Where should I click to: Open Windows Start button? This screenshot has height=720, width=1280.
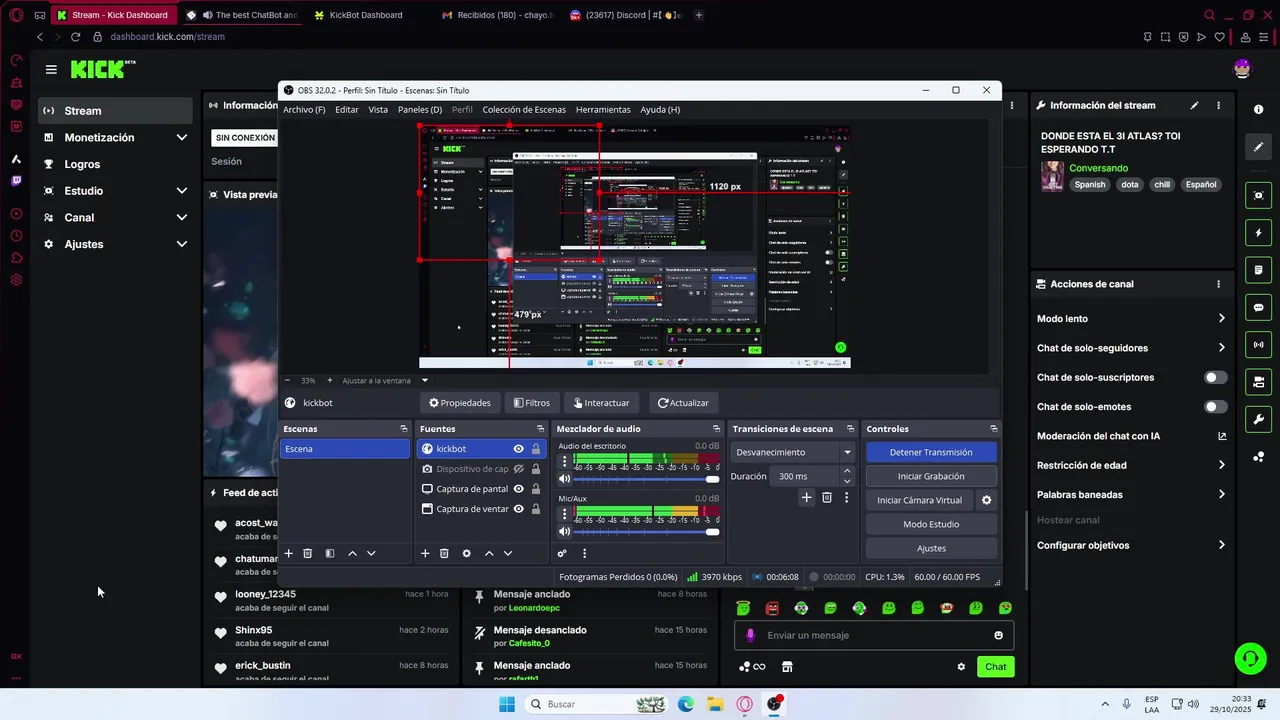pos(507,704)
